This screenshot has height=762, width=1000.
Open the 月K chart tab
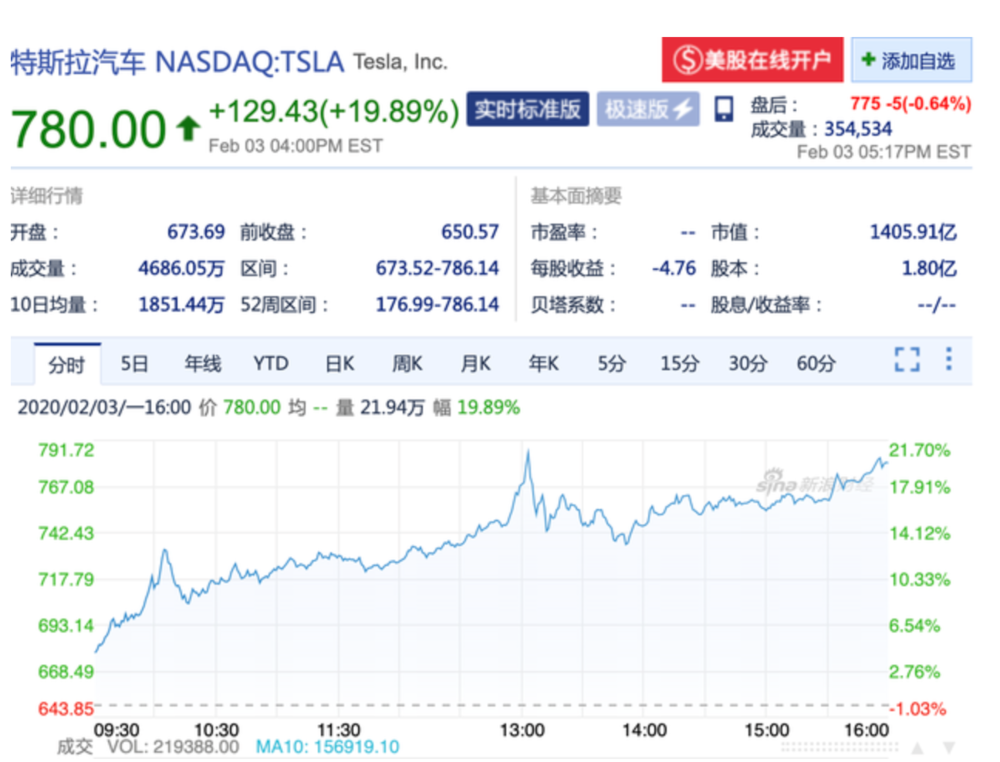475,364
